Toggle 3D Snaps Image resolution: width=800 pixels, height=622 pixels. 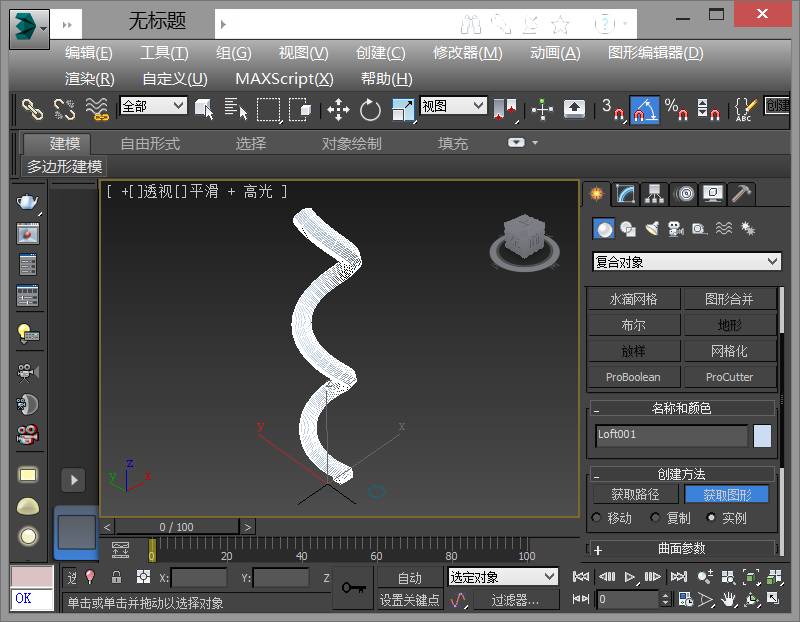pos(613,109)
